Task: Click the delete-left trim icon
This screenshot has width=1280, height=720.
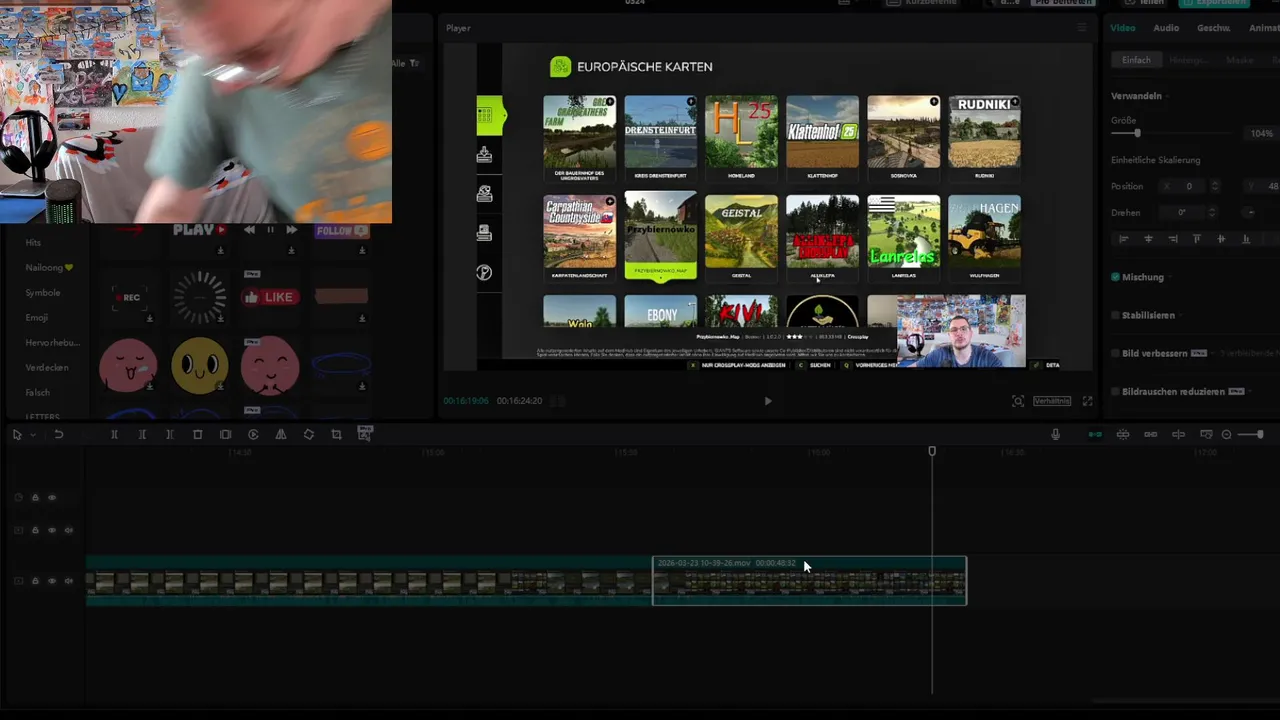Action: click(142, 435)
